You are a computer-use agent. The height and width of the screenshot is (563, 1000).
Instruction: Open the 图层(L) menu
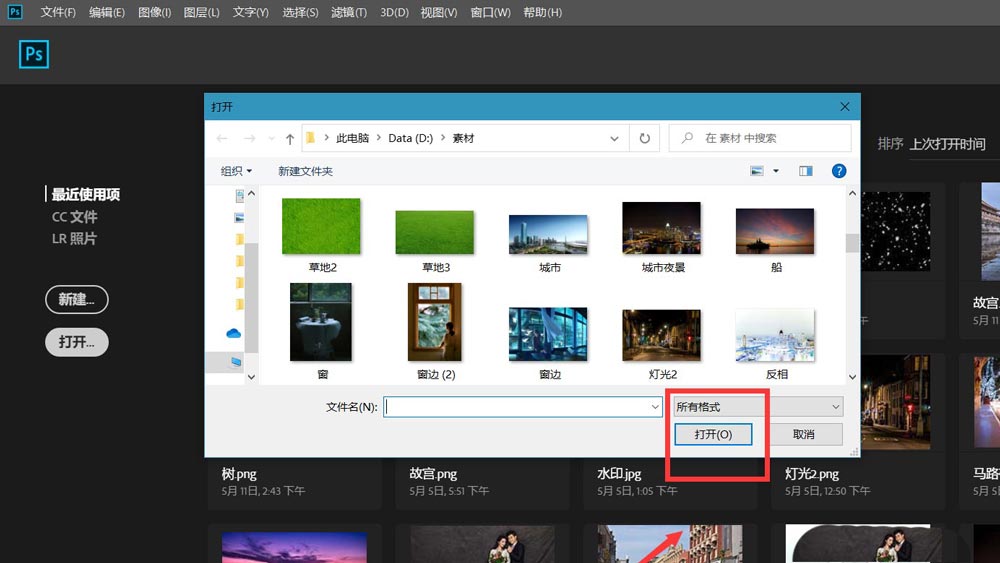(202, 12)
